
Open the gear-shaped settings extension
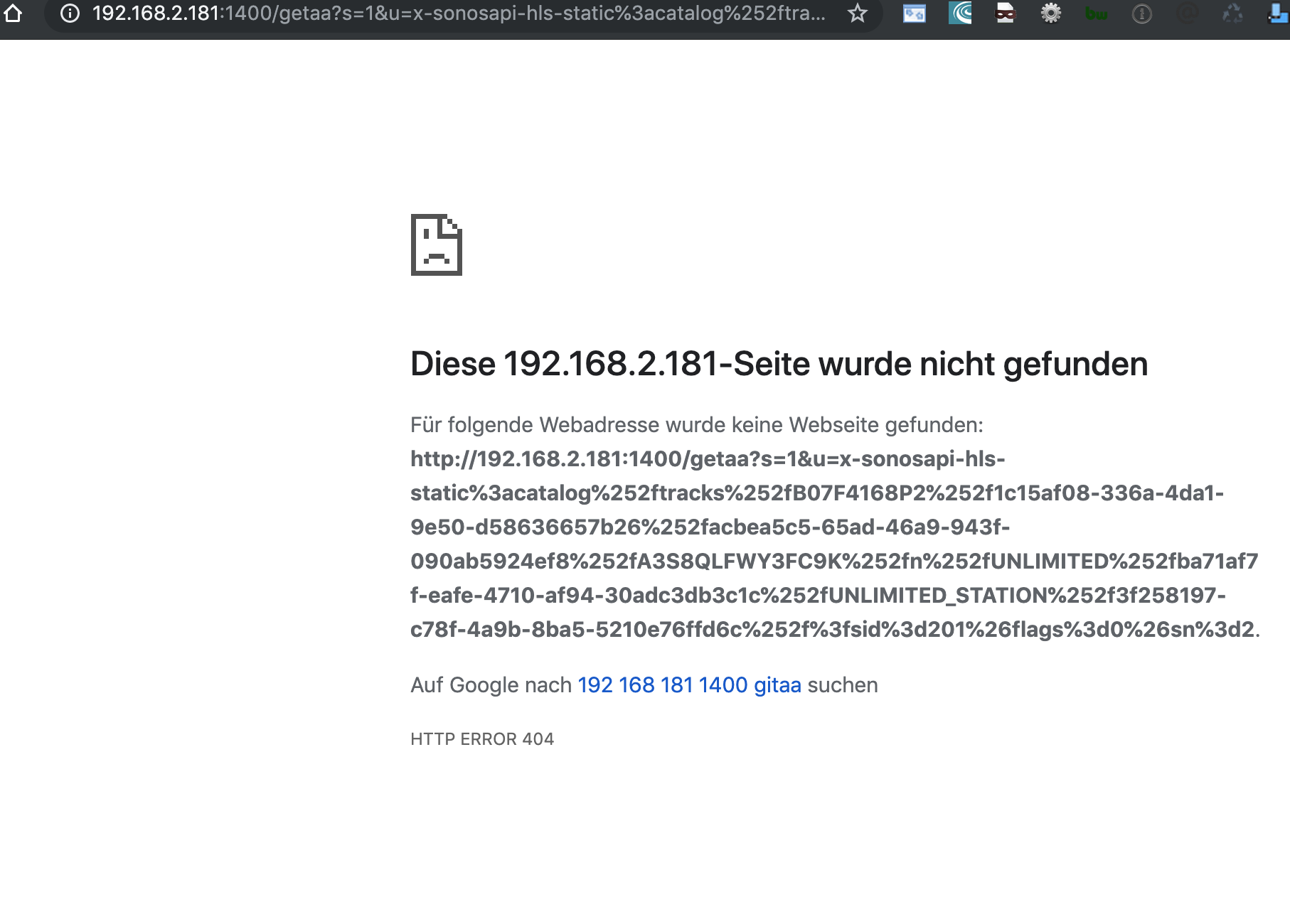1051,12
